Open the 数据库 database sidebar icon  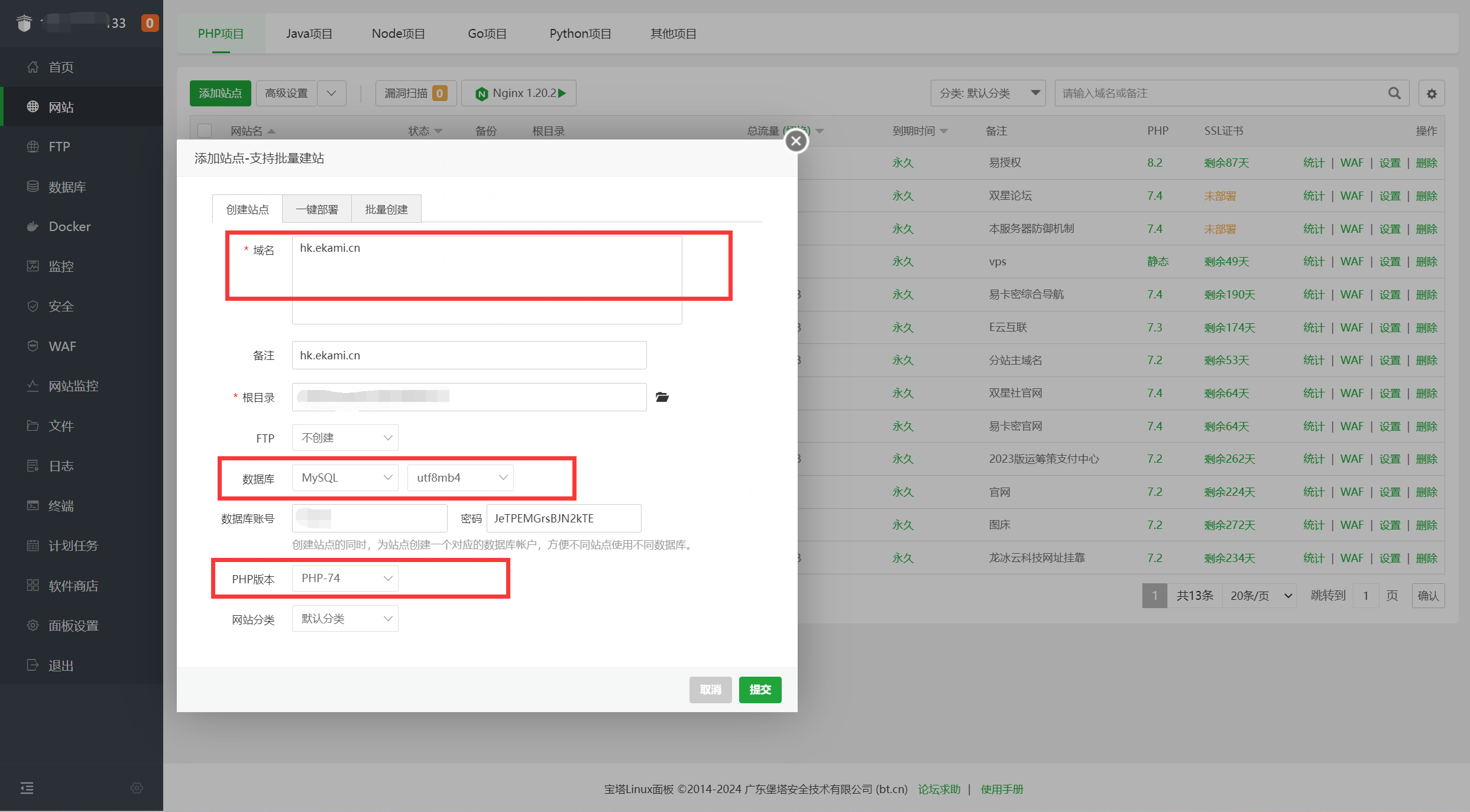pos(33,186)
